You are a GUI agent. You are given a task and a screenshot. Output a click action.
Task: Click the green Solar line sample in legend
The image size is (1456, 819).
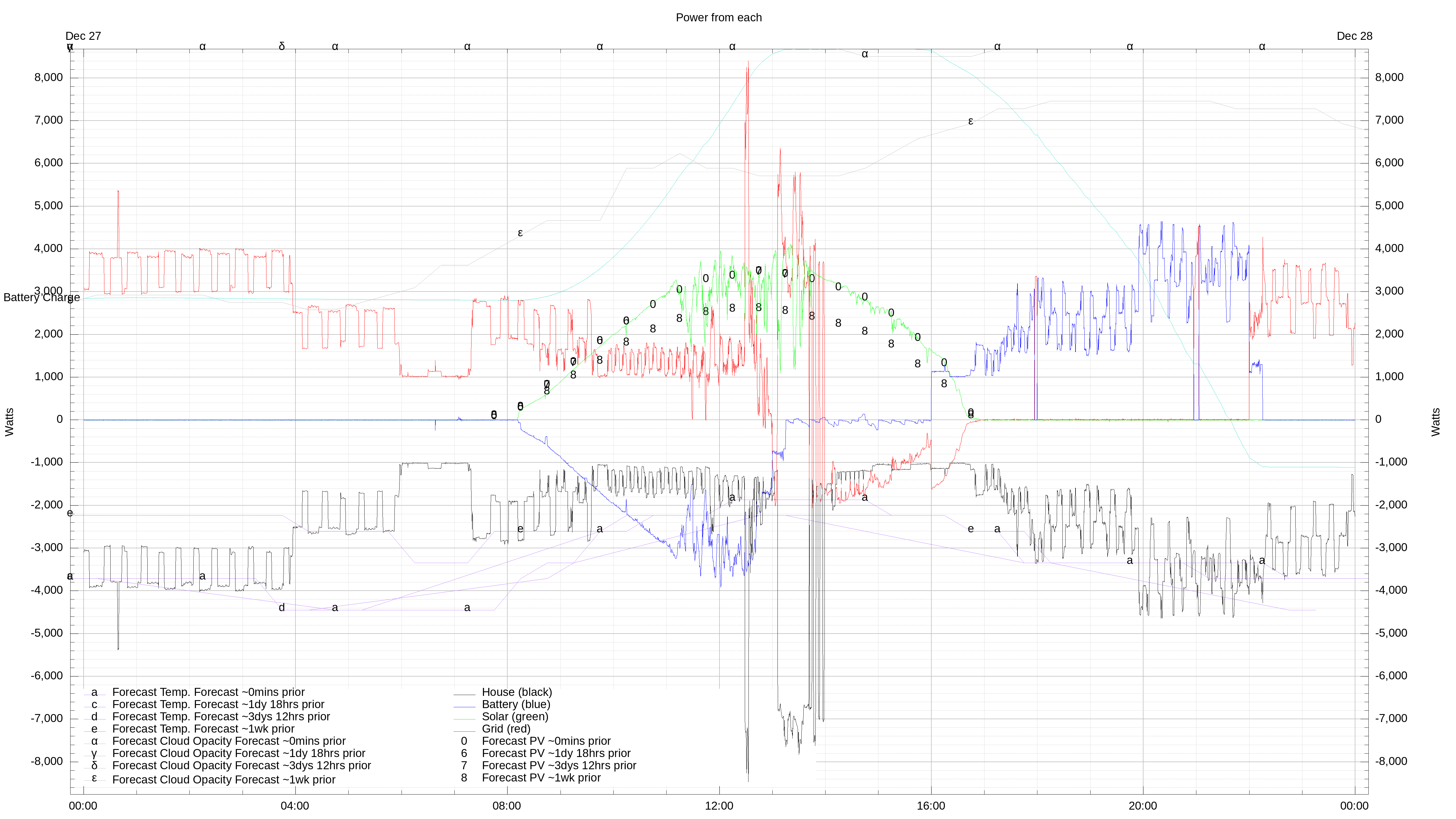(x=465, y=719)
